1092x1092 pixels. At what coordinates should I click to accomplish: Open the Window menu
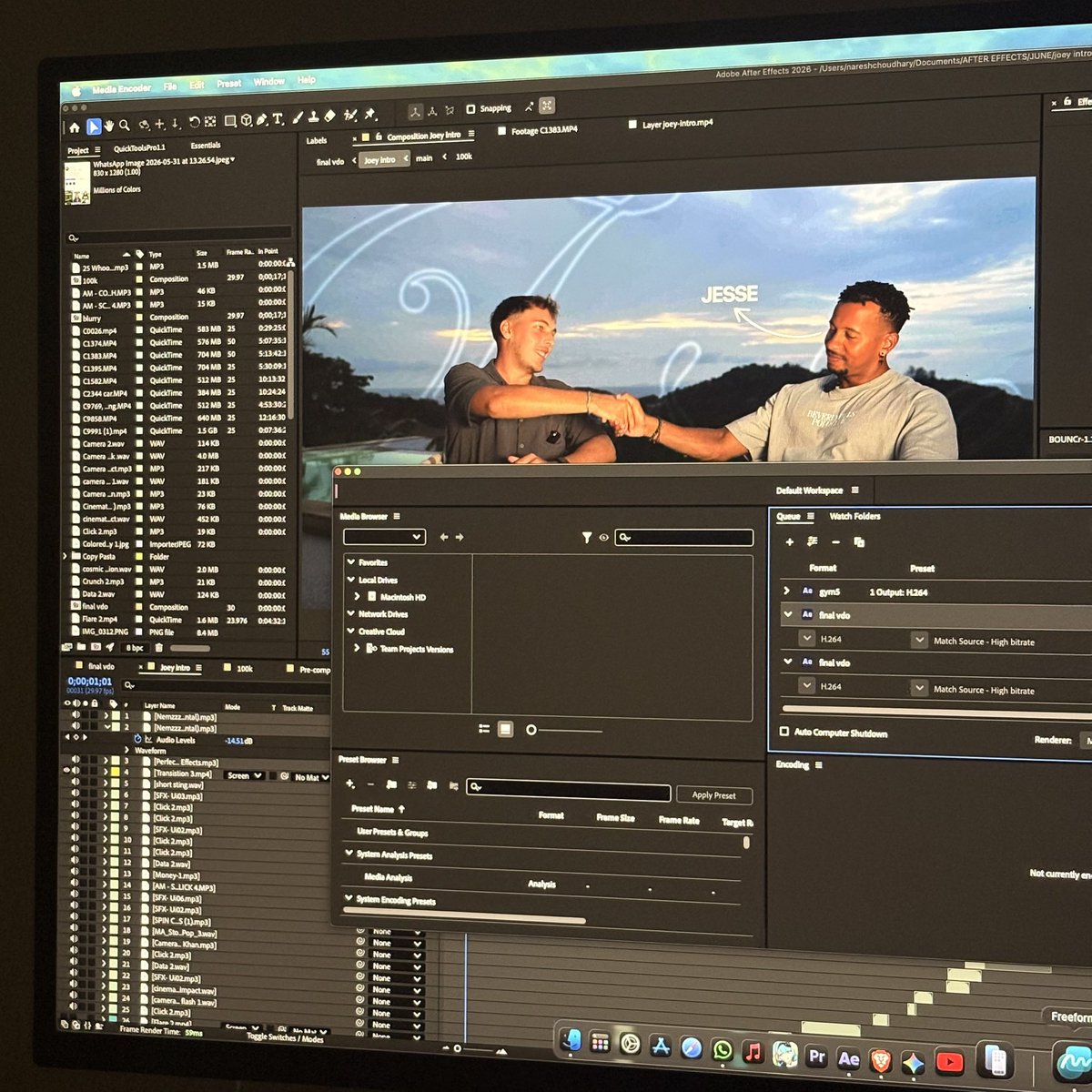pyautogui.click(x=269, y=82)
